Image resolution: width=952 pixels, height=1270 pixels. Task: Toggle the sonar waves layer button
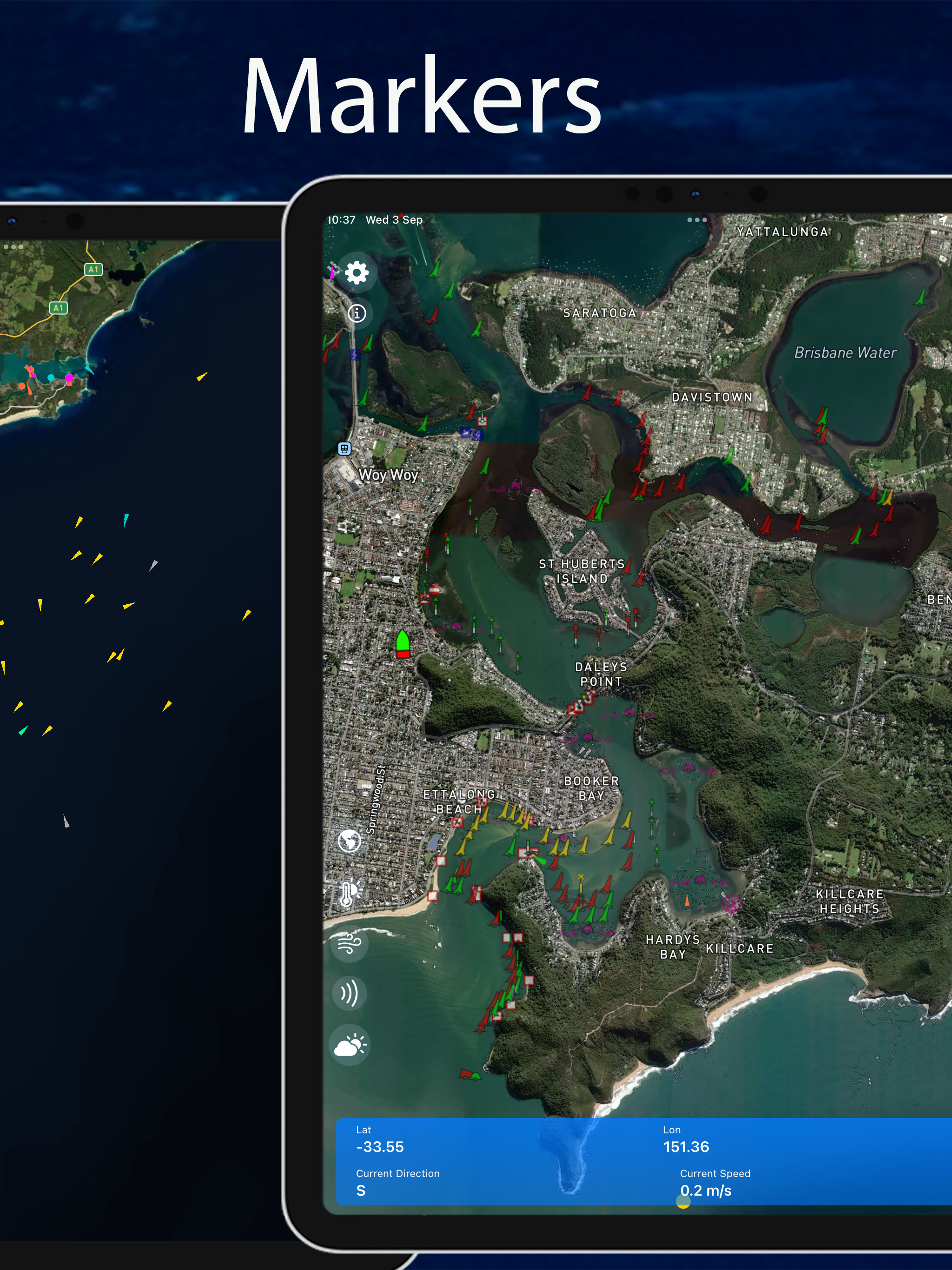click(349, 993)
